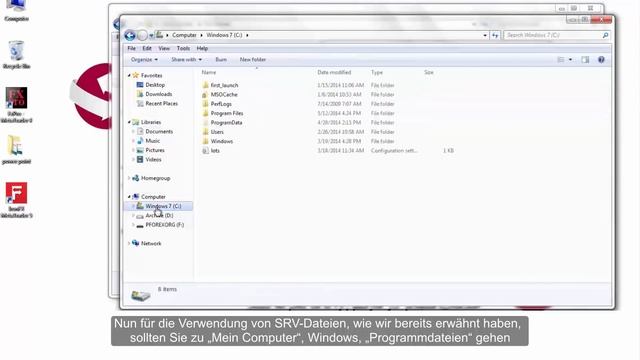Collapse the Computer group

(x=129, y=197)
